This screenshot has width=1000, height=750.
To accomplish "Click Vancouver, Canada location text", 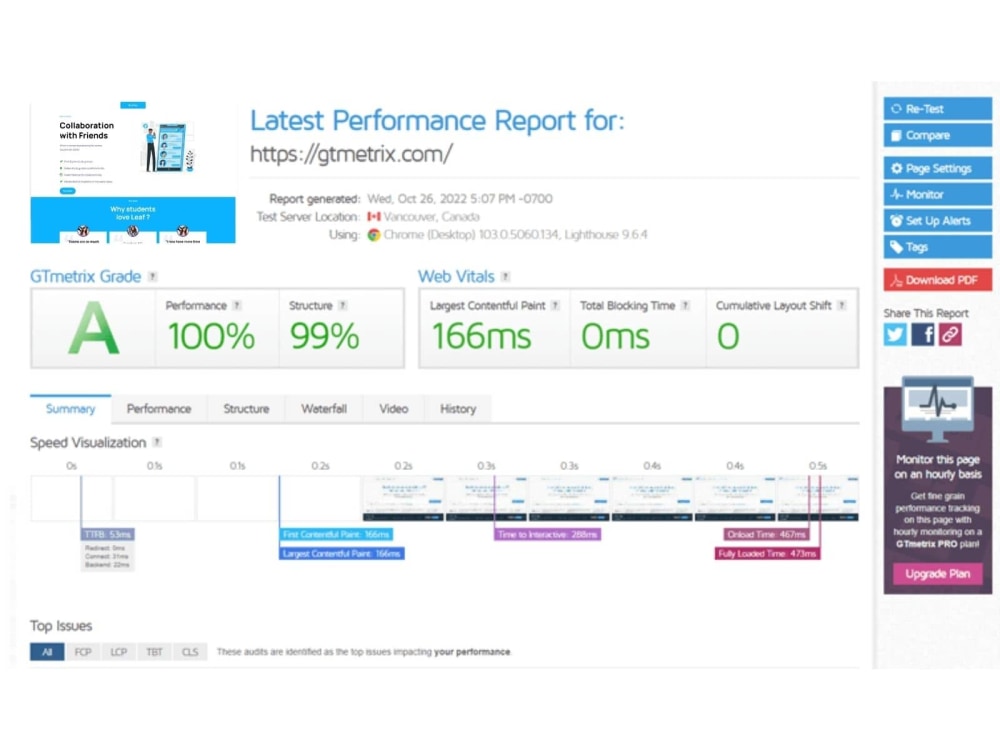I will point(432,217).
